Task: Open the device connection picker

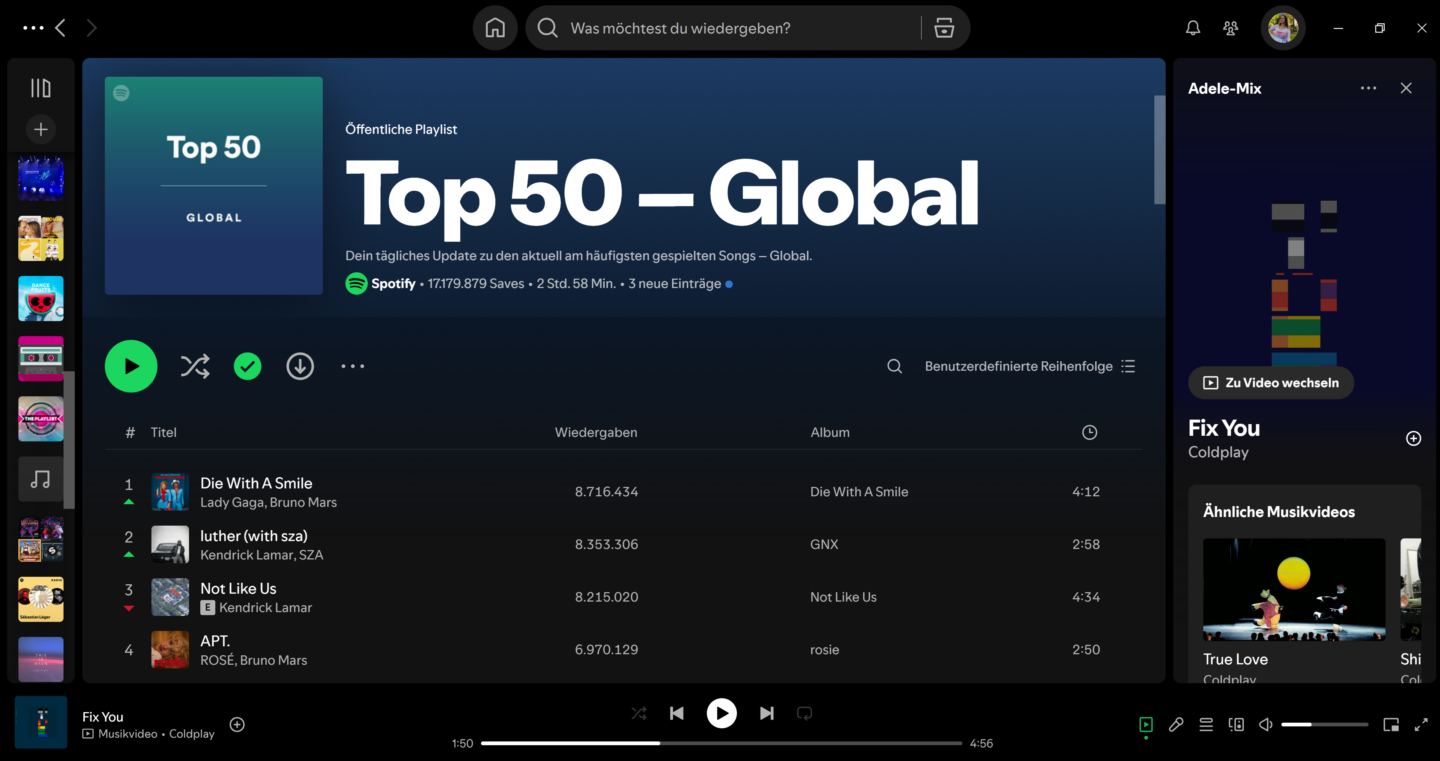Action: (x=1236, y=724)
